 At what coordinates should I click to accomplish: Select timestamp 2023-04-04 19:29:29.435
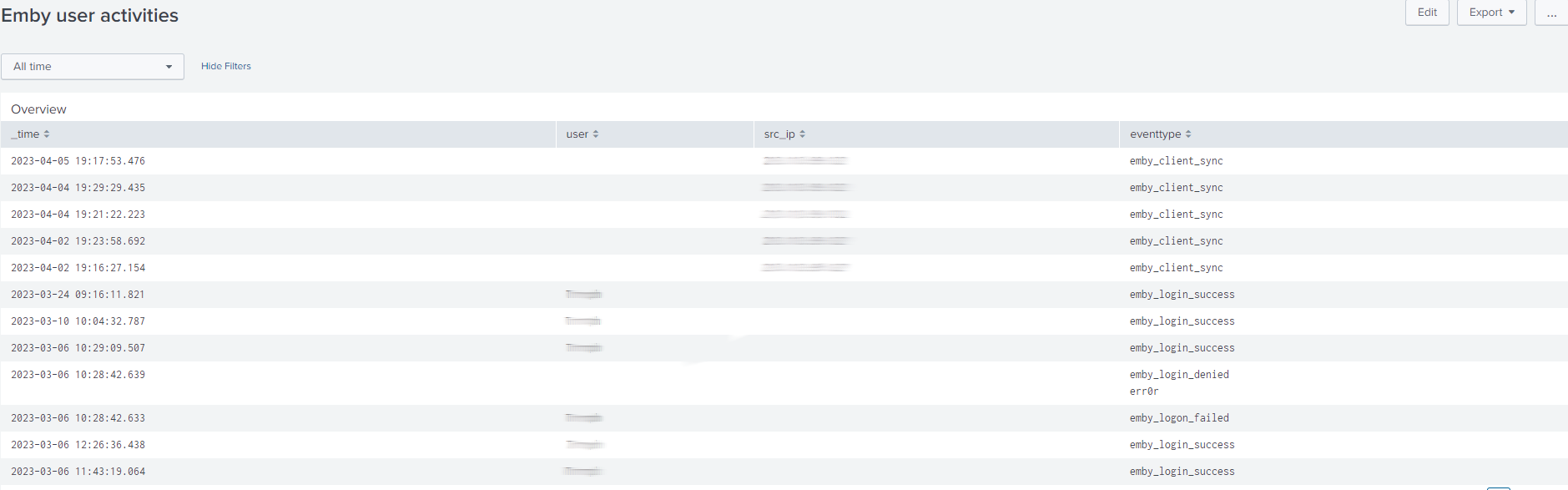(x=78, y=188)
